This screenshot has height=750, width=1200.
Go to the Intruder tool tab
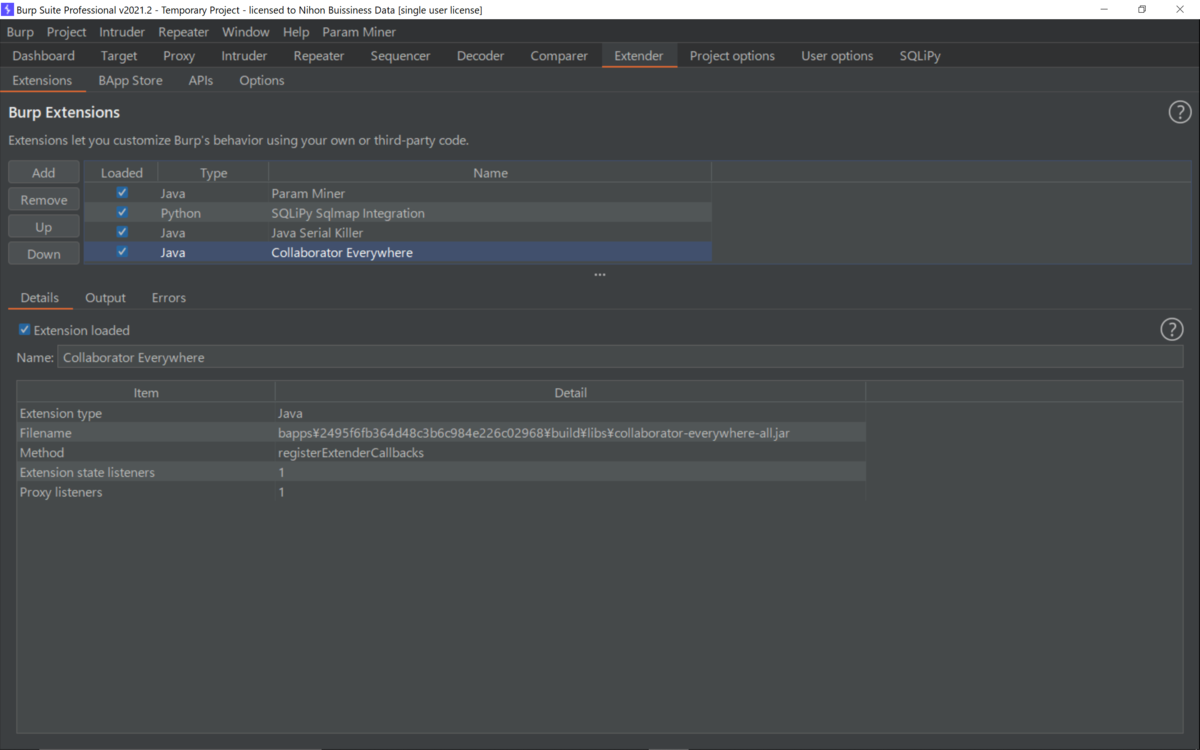(x=244, y=56)
